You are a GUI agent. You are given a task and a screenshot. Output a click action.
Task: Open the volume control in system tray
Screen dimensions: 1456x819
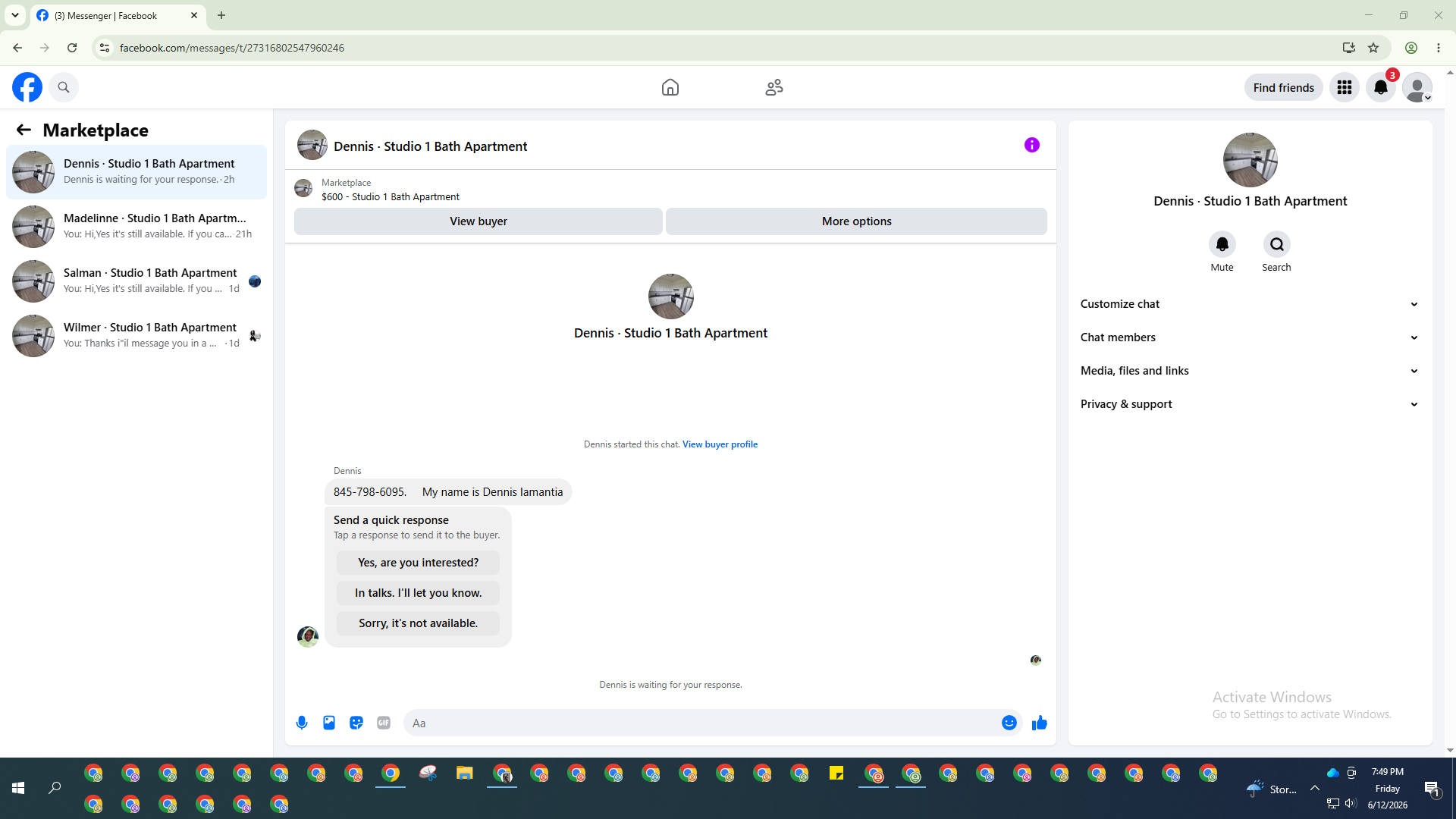click(1351, 804)
